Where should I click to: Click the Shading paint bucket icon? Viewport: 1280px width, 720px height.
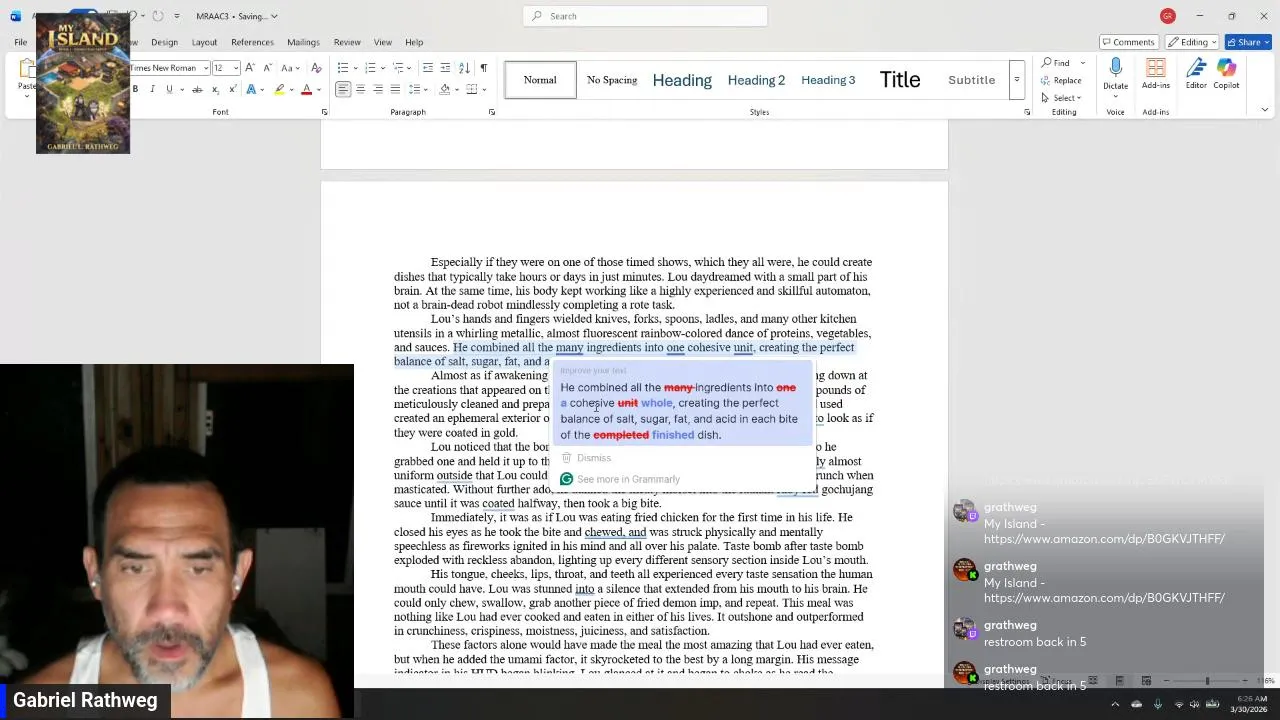(x=443, y=89)
